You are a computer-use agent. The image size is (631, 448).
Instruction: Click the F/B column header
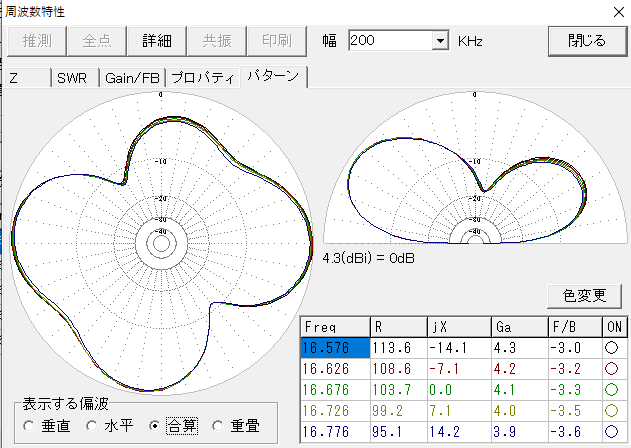click(x=575, y=327)
